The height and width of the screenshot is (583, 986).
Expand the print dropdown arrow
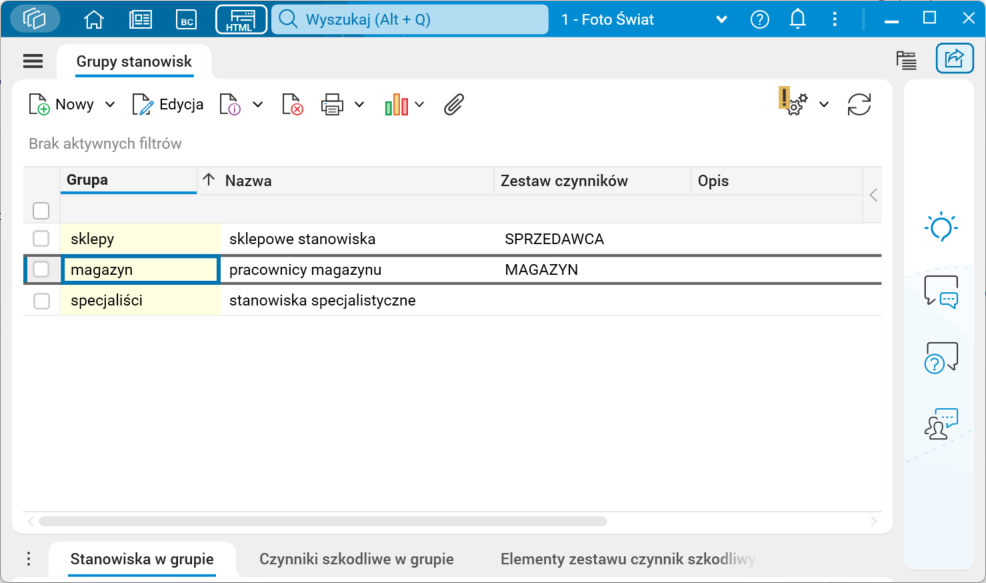[x=361, y=104]
